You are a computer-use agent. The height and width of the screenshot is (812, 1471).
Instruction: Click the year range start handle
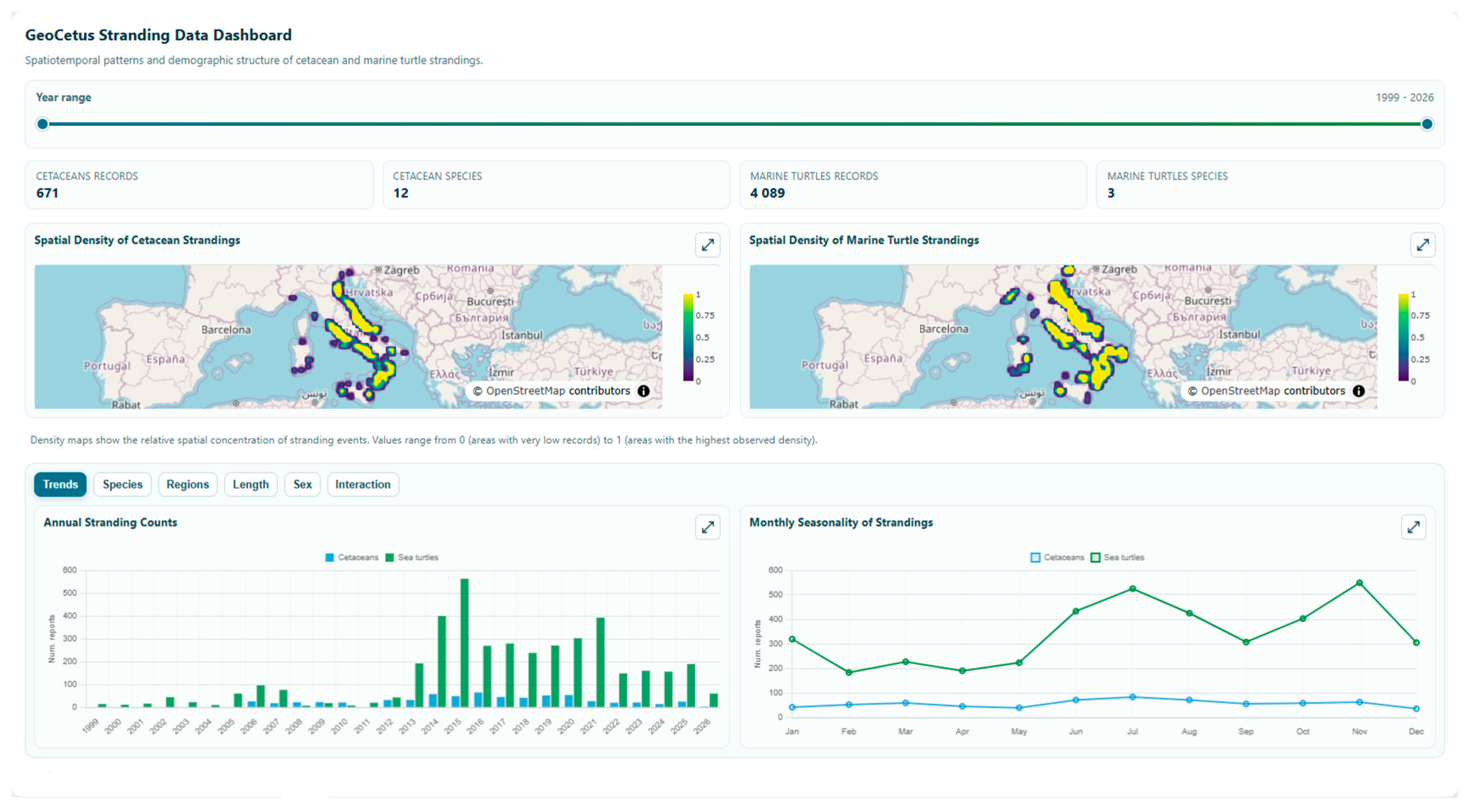click(x=42, y=124)
